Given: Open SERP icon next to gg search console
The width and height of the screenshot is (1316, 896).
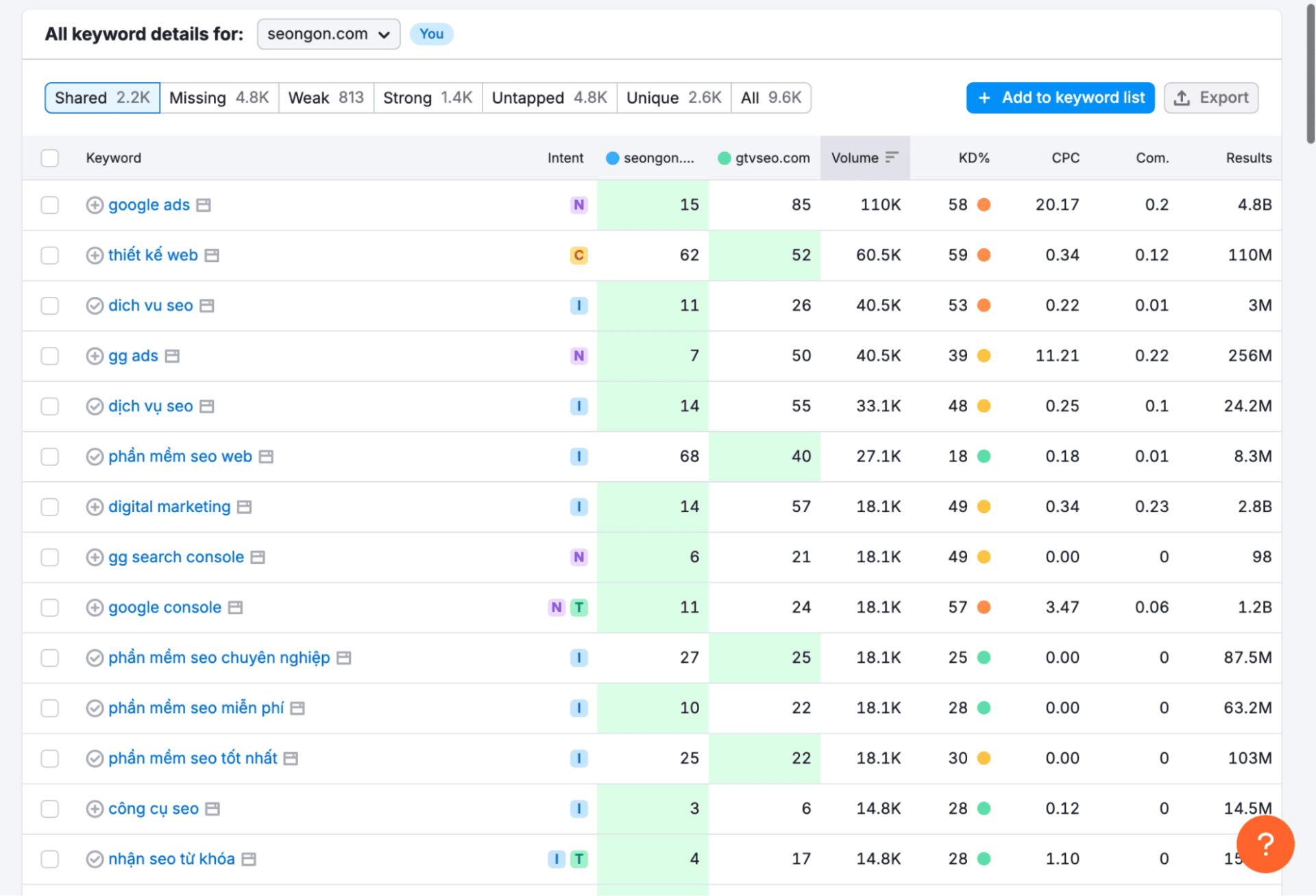Looking at the screenshot, I should coord(258,557).
